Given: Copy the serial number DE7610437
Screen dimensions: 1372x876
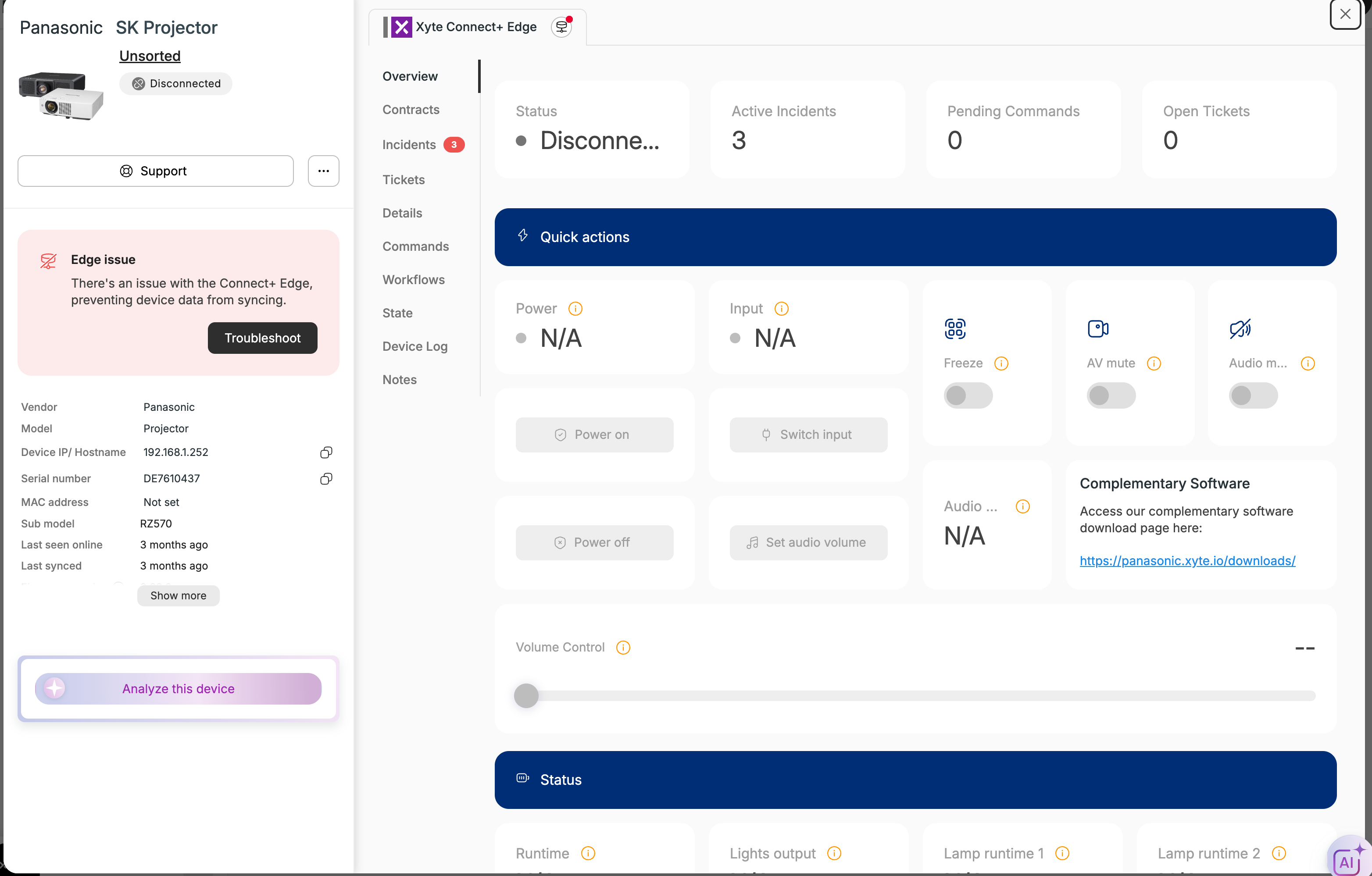Looking at the screenshot, I should [326, 478].
